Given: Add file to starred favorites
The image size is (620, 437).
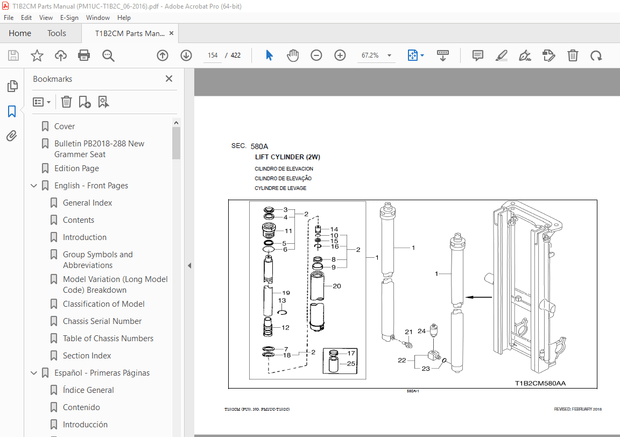Looking at the screenshot, I should [x=37, y=55].
